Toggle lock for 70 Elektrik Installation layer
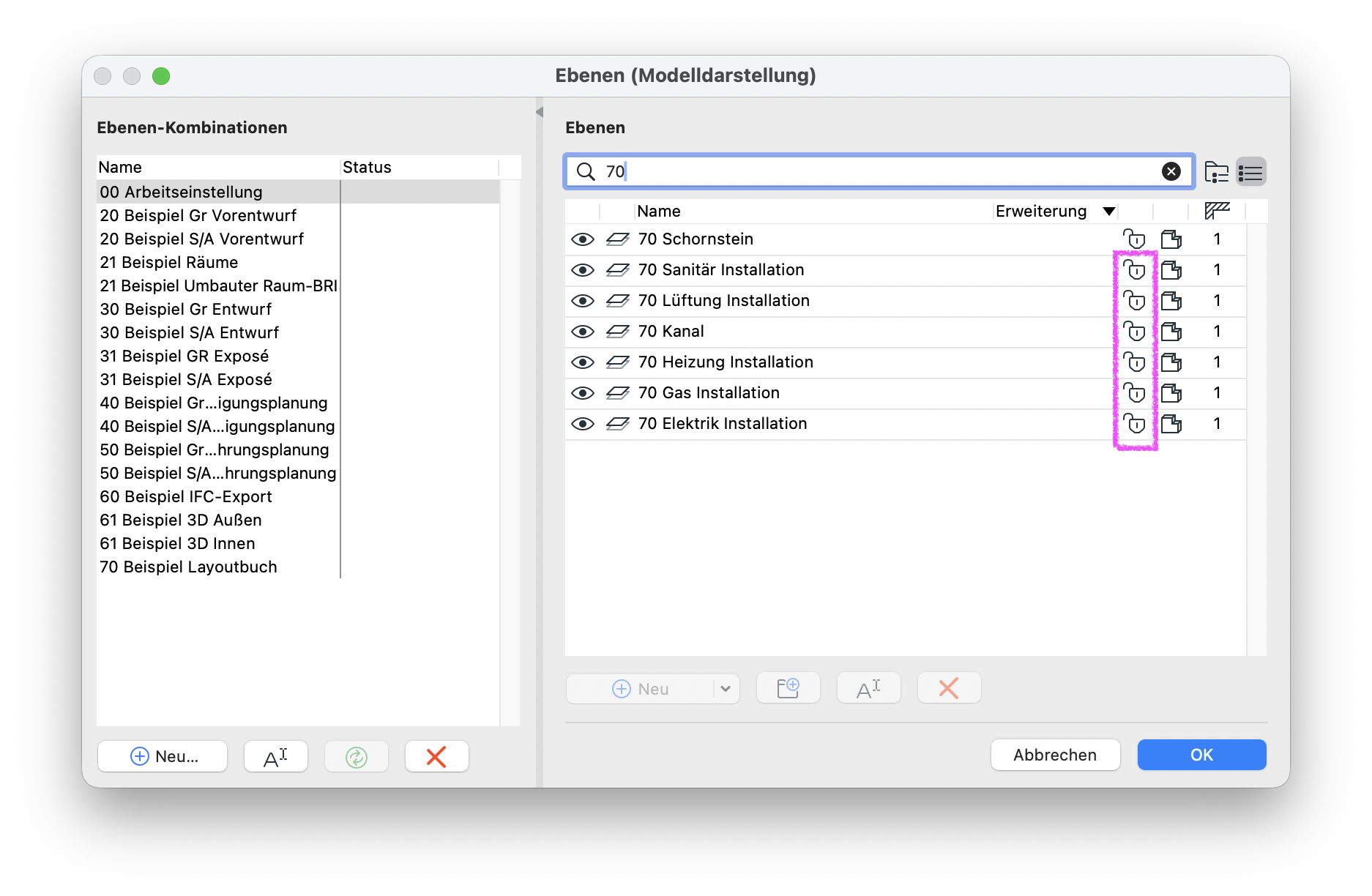 tap(1135, 424)
